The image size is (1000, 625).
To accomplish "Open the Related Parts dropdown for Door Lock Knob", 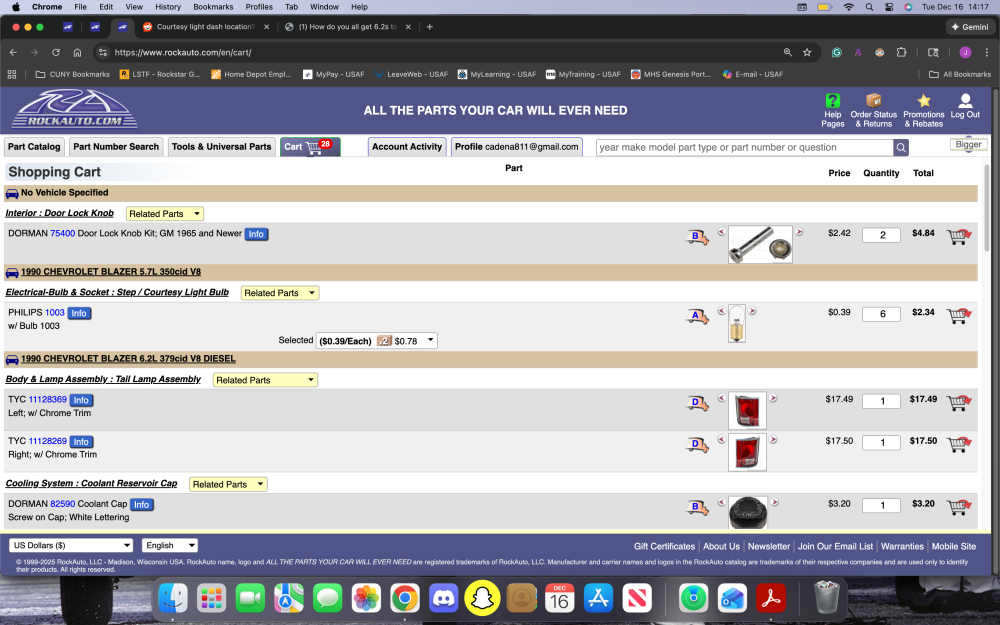I will coord(164,213).
